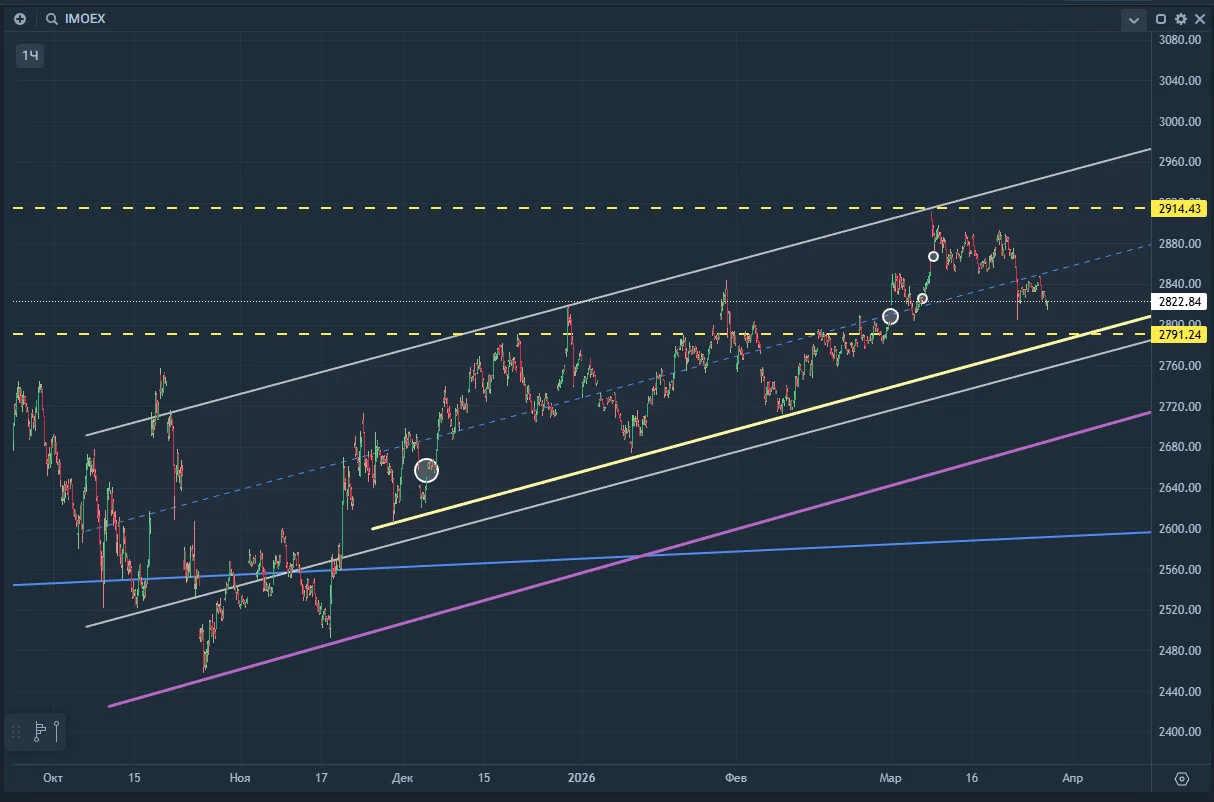Click the add chart plus icon

click(20, 19)
